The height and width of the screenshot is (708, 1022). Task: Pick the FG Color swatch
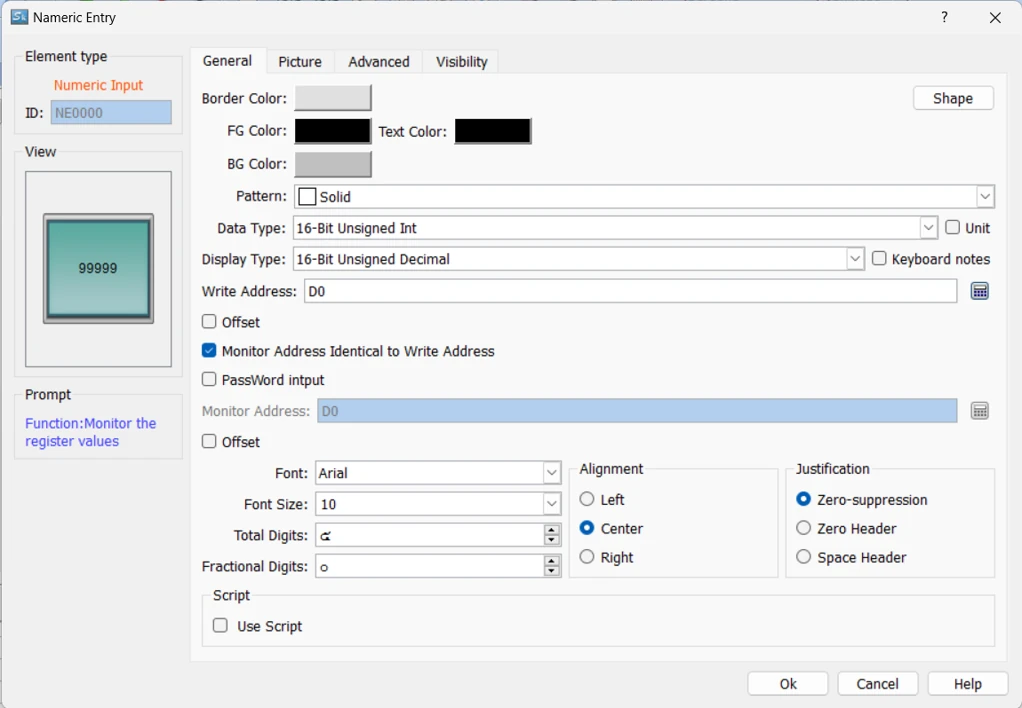333,130
